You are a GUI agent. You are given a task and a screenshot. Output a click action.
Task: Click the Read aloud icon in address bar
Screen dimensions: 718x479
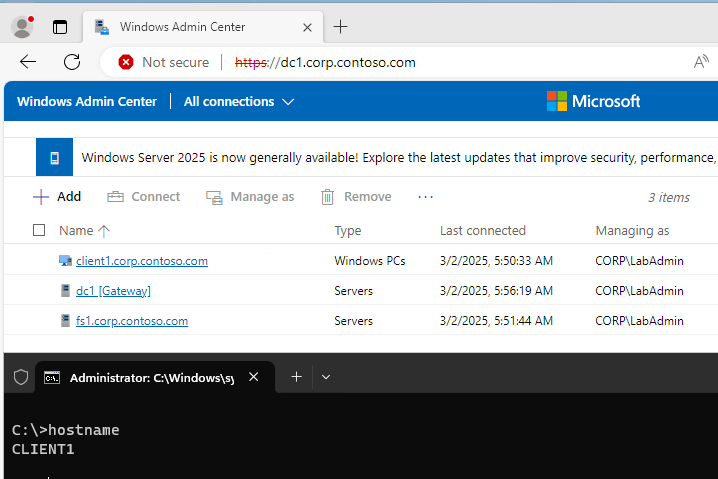pos(701,62)
